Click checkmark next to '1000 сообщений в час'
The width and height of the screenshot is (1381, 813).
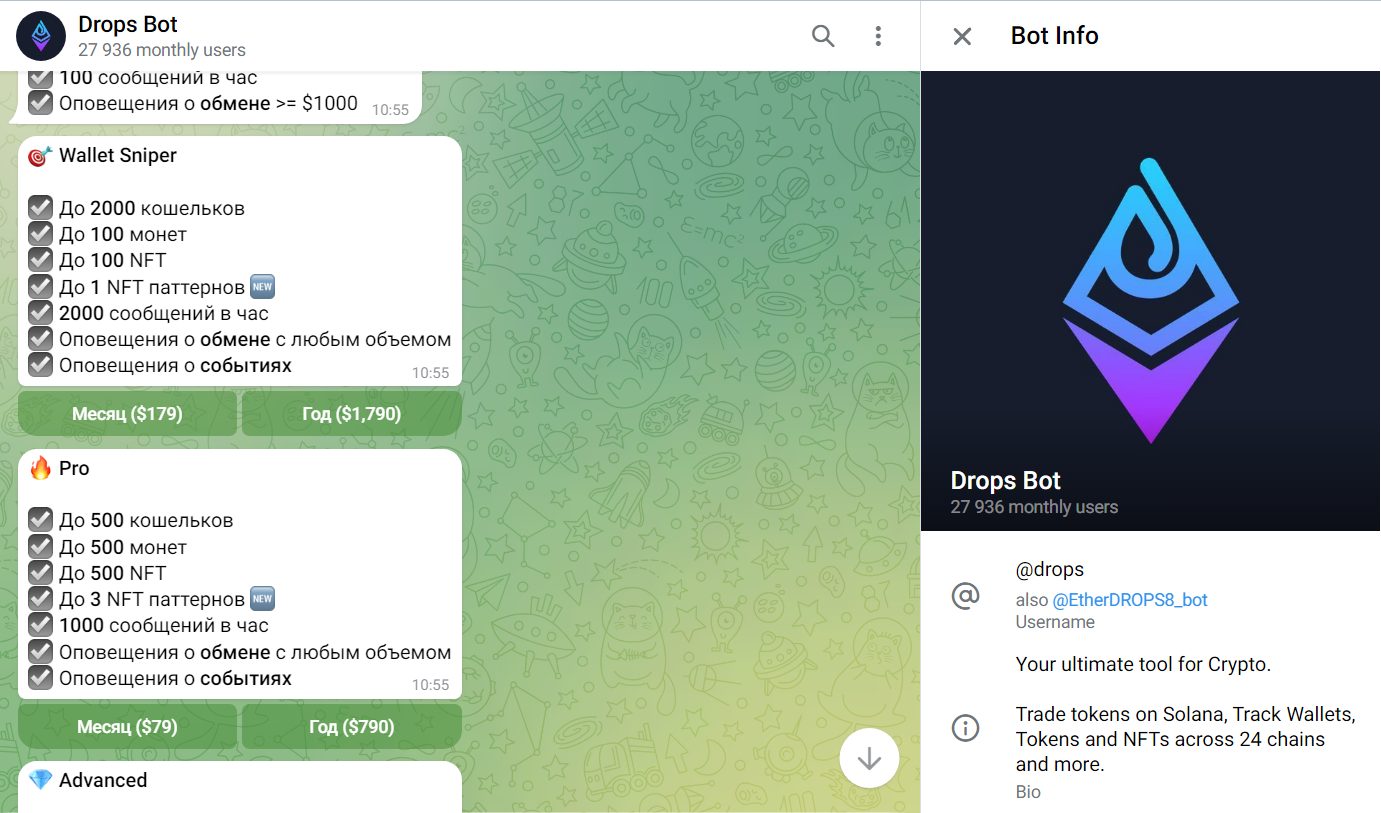tap(40, 625)
